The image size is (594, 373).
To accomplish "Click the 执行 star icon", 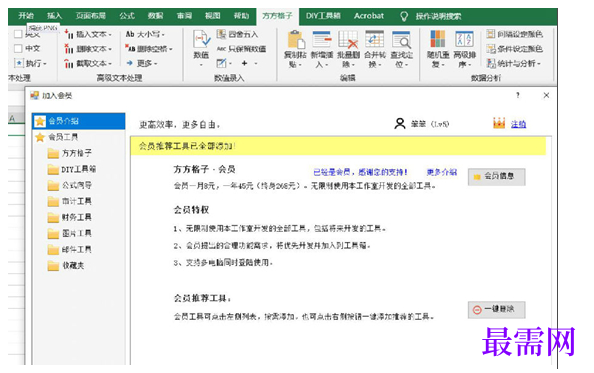I will pos(19,63).
